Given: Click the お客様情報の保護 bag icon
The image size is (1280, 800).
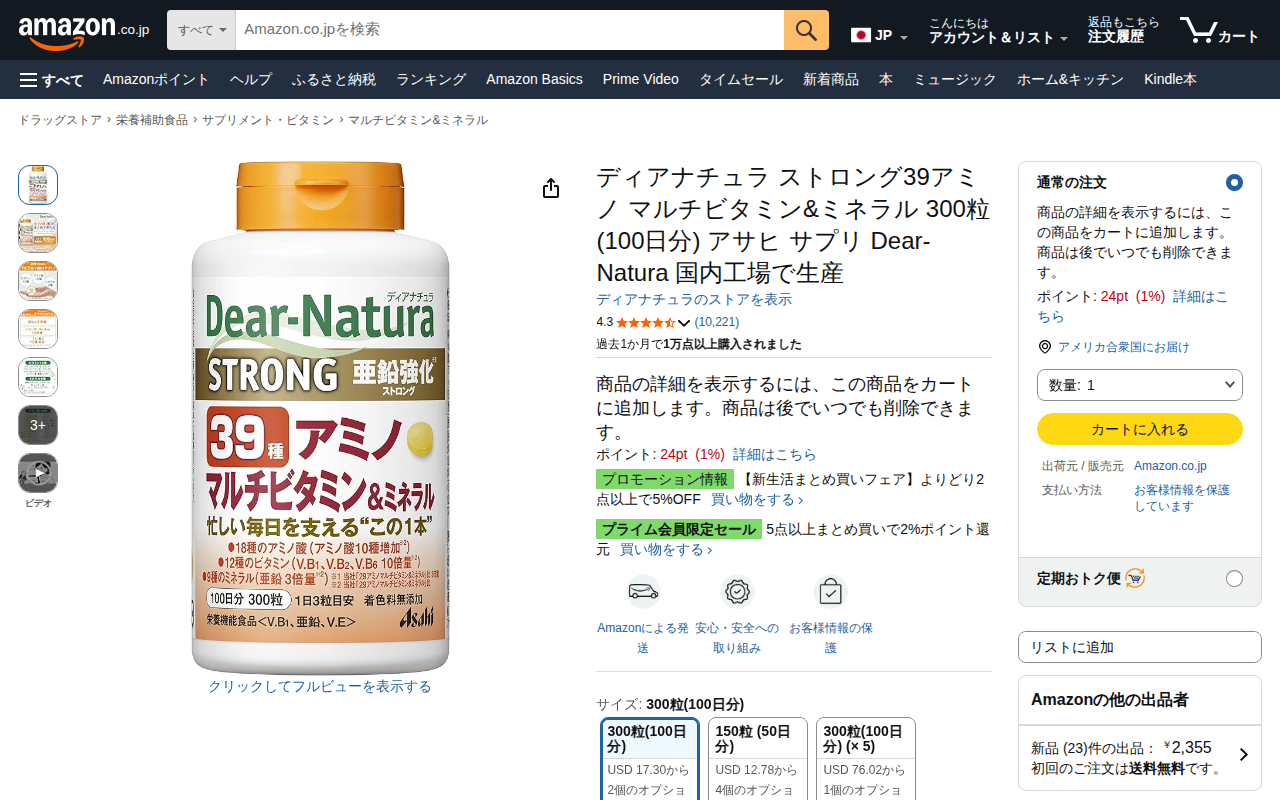Looking at the screenshot, I should click(x=830, y=592).
